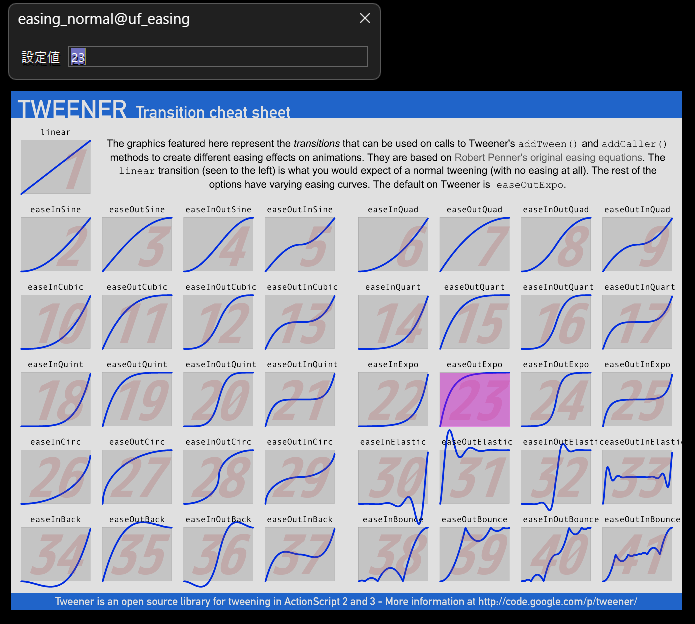Choose easeInOutQuad curve number 8
Image resolution: width=695 pixels, height=624 pixels.
click(556, 244)
